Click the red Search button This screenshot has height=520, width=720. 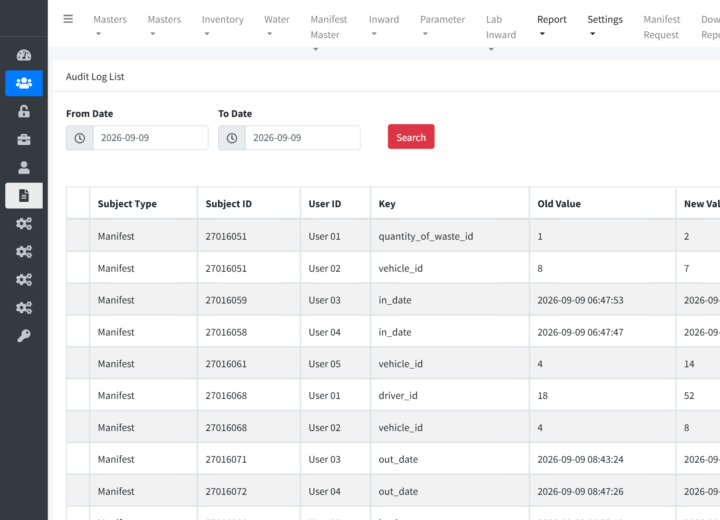tap(411, 137)
